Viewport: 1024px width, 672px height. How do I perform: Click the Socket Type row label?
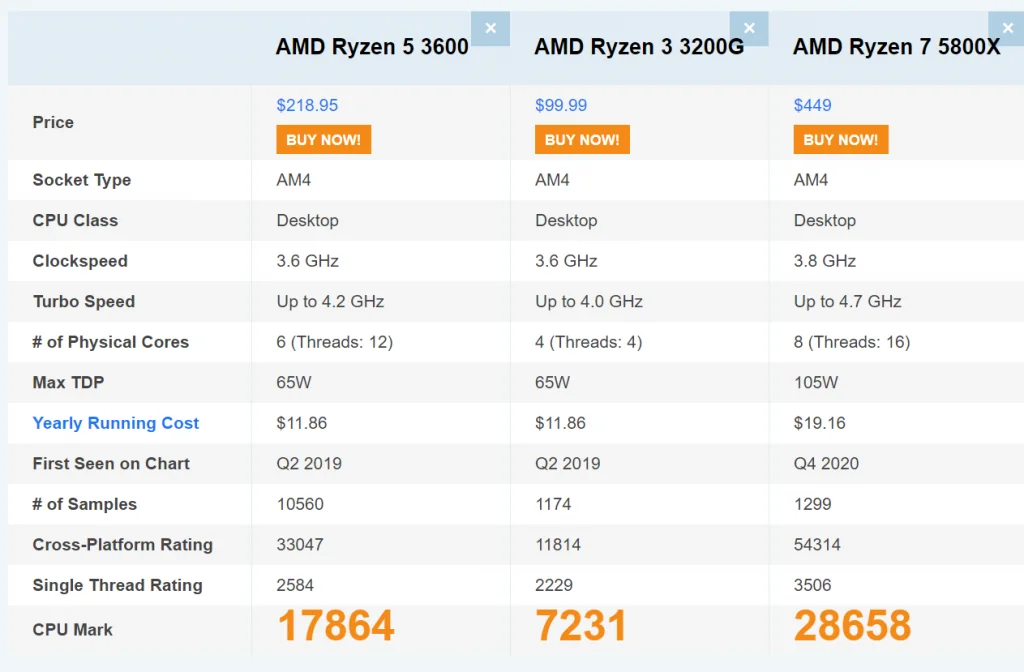tap(82, 180)
